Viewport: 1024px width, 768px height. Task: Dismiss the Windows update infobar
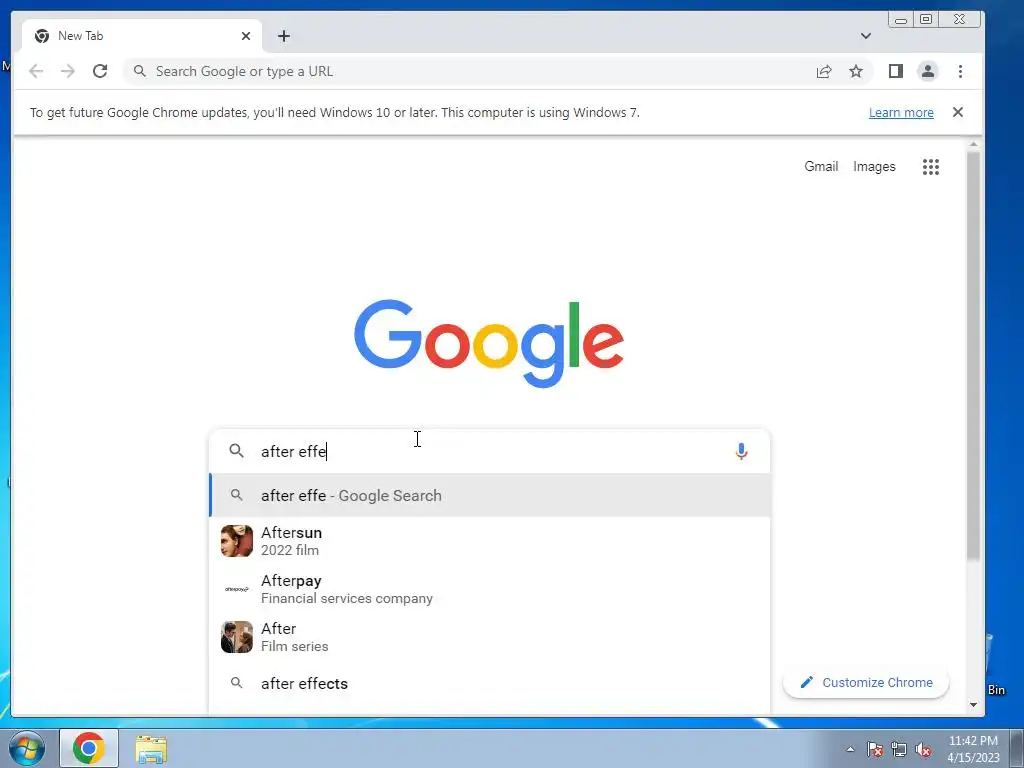[x=957, y=112]
